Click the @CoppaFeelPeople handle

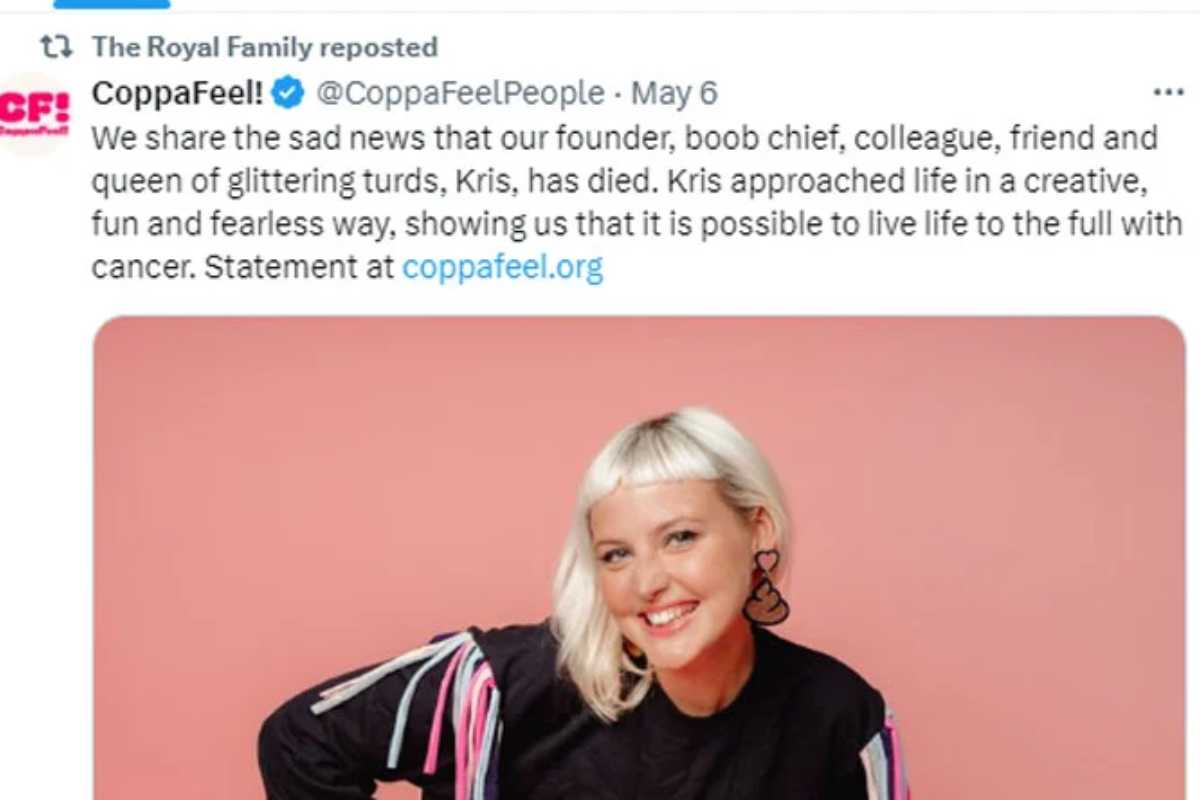click(460, 93)
